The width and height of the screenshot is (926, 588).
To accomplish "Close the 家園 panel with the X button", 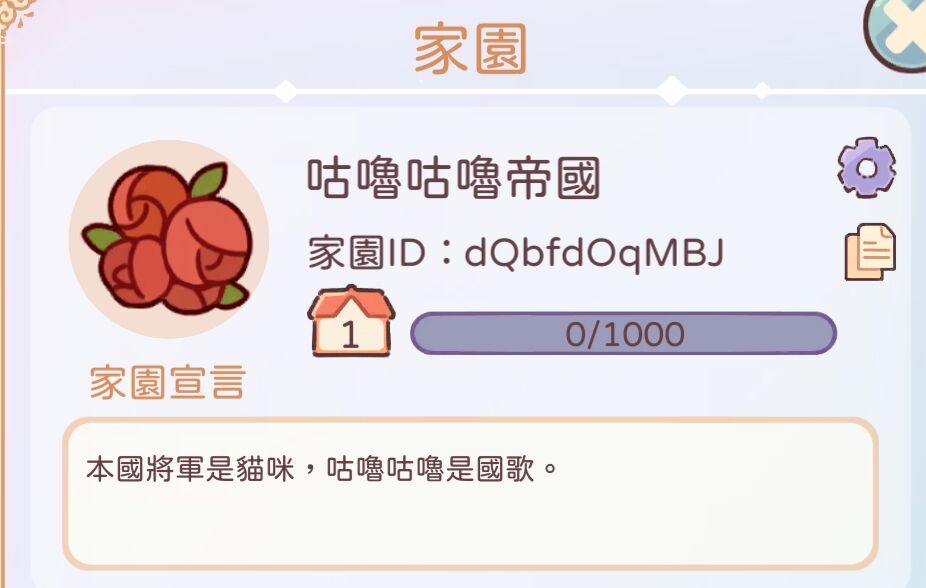I will tap(898, 30).
